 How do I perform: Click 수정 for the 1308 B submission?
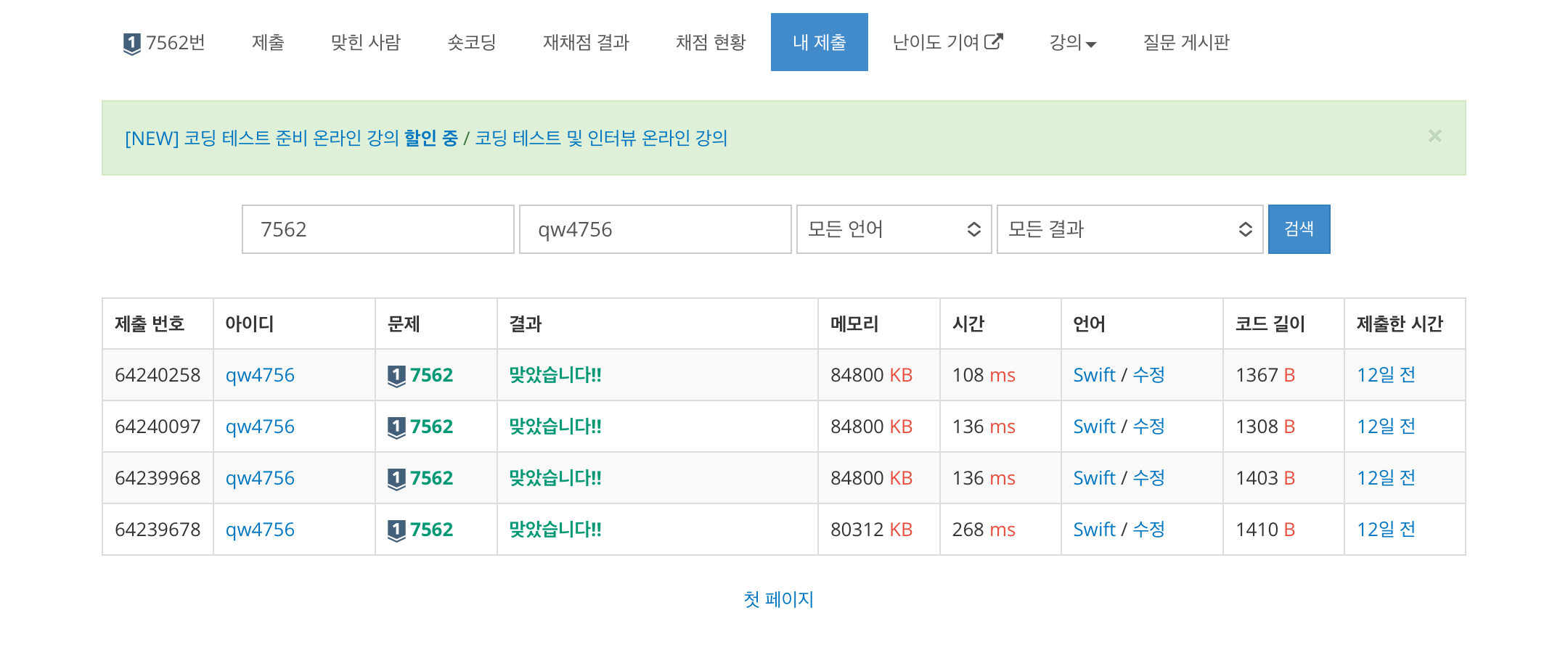pos(1148,427)
